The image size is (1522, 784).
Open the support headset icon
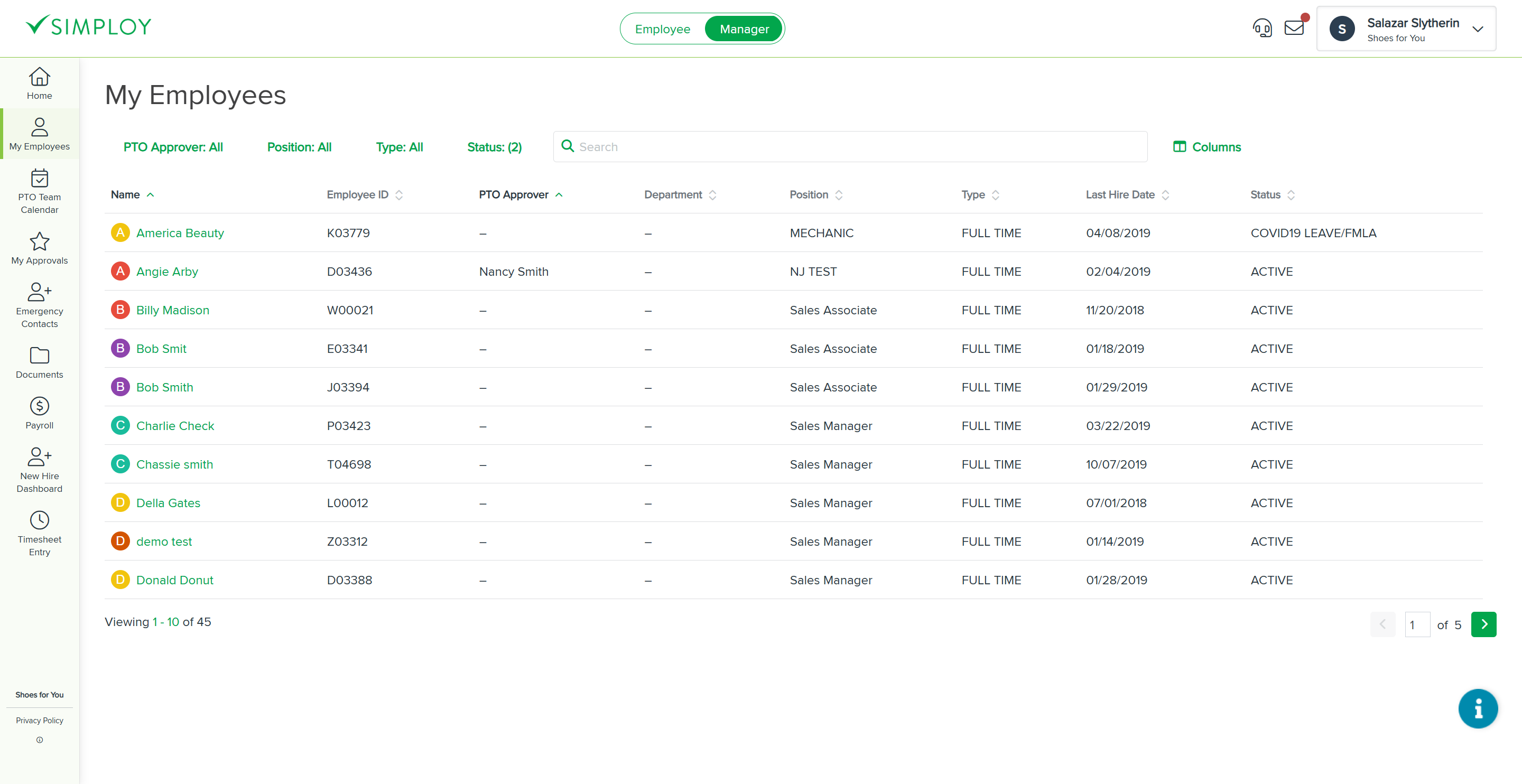1263,27
